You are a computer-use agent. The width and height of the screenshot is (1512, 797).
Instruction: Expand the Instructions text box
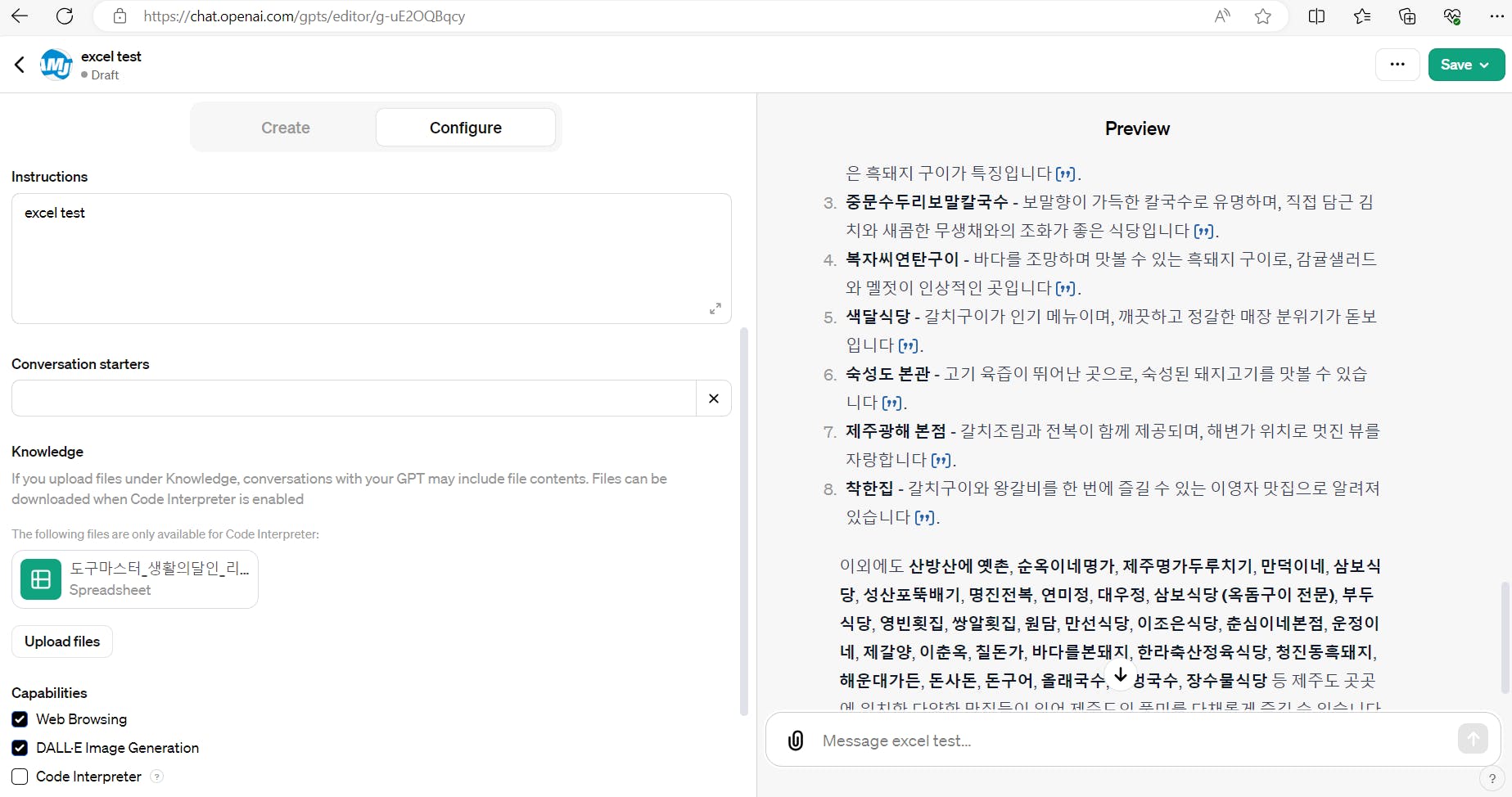715,308
